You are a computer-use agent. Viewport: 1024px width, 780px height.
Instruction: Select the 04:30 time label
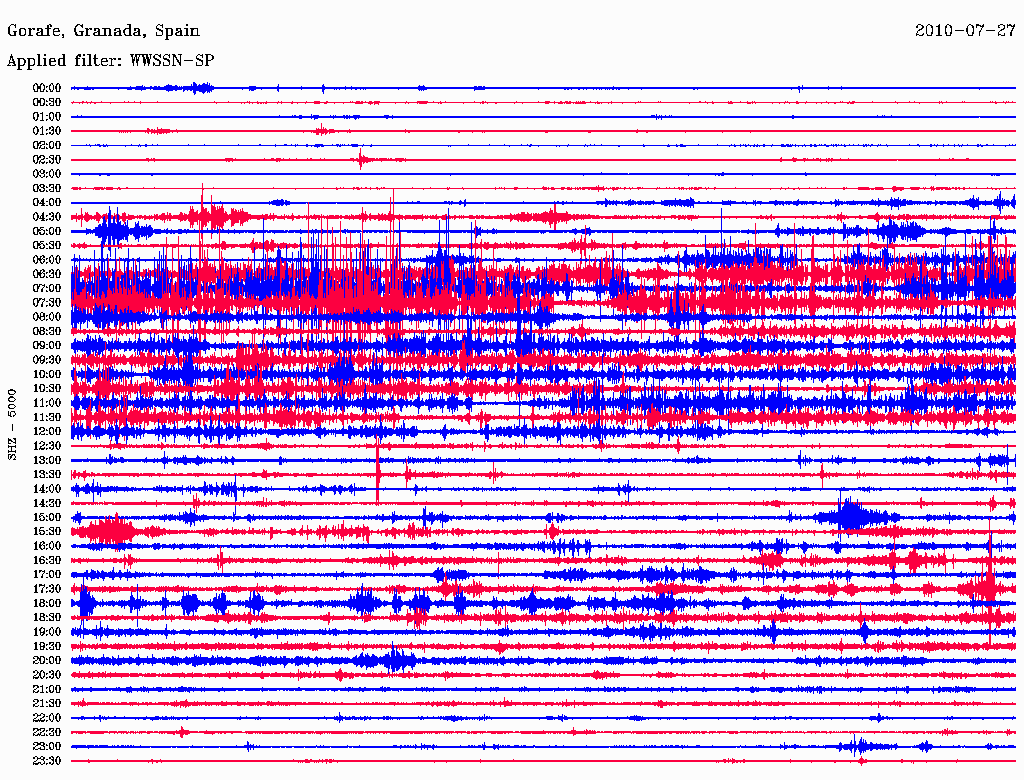46,217
